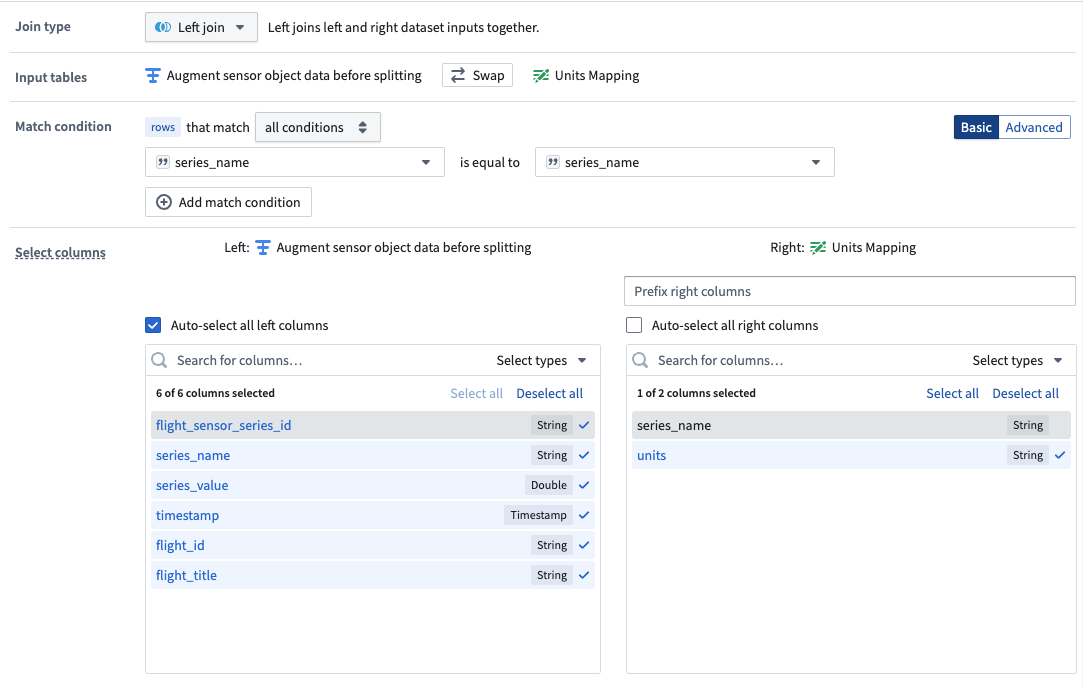Click the Augment sensor dataset icon in Input tables
Screen dimensions: 1083x687
(153, 75)
